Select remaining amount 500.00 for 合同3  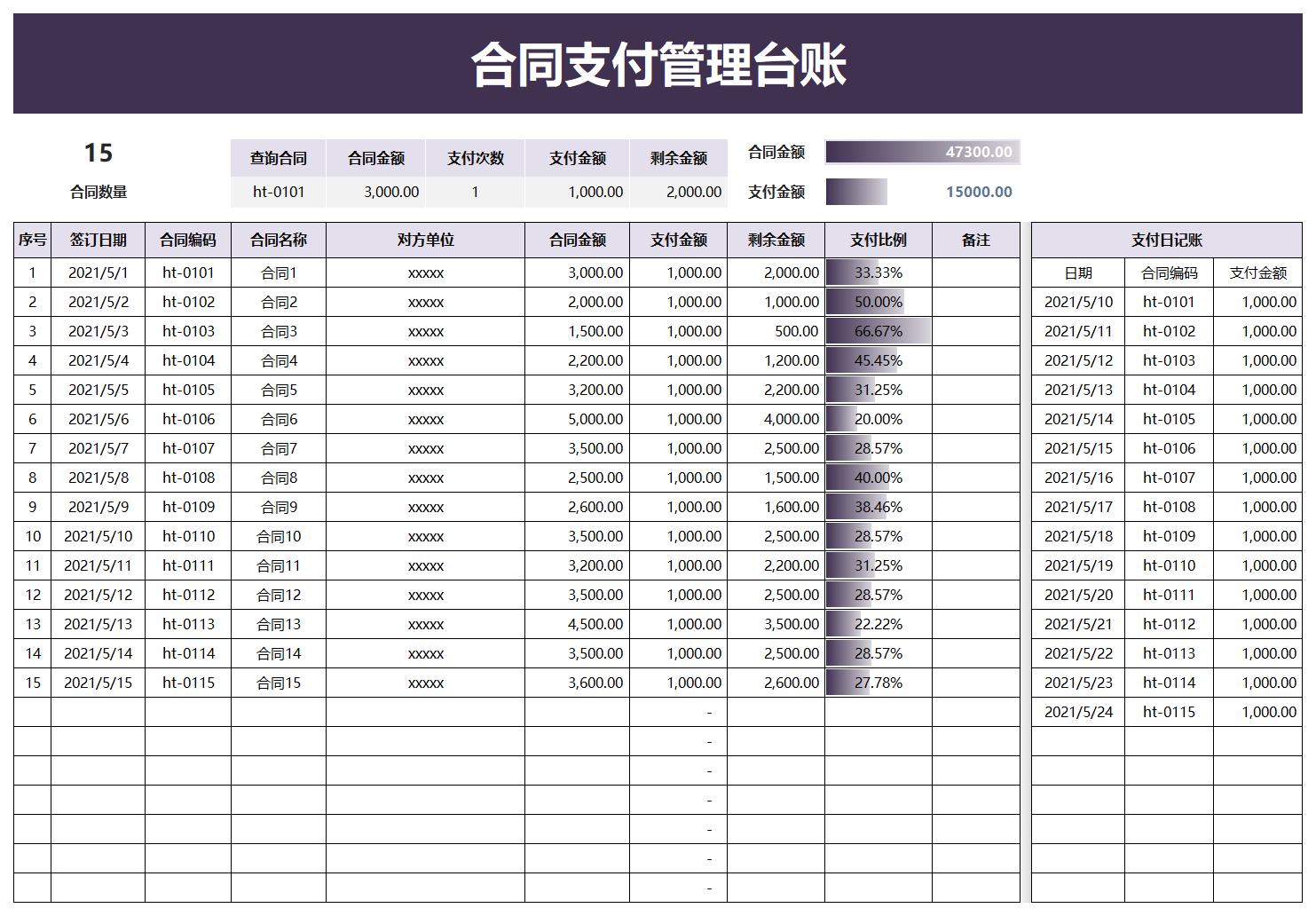click(x=776, y=331)
